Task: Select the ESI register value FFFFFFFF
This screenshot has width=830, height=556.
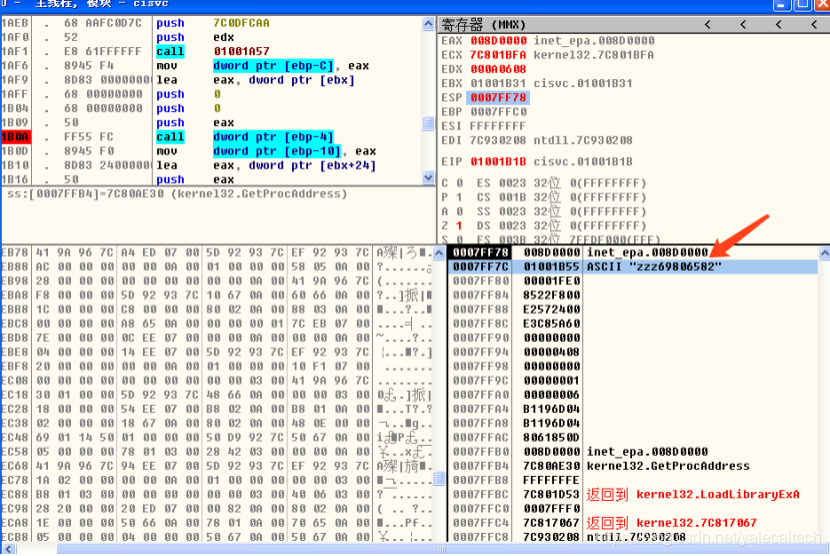Action: [498, 127]
